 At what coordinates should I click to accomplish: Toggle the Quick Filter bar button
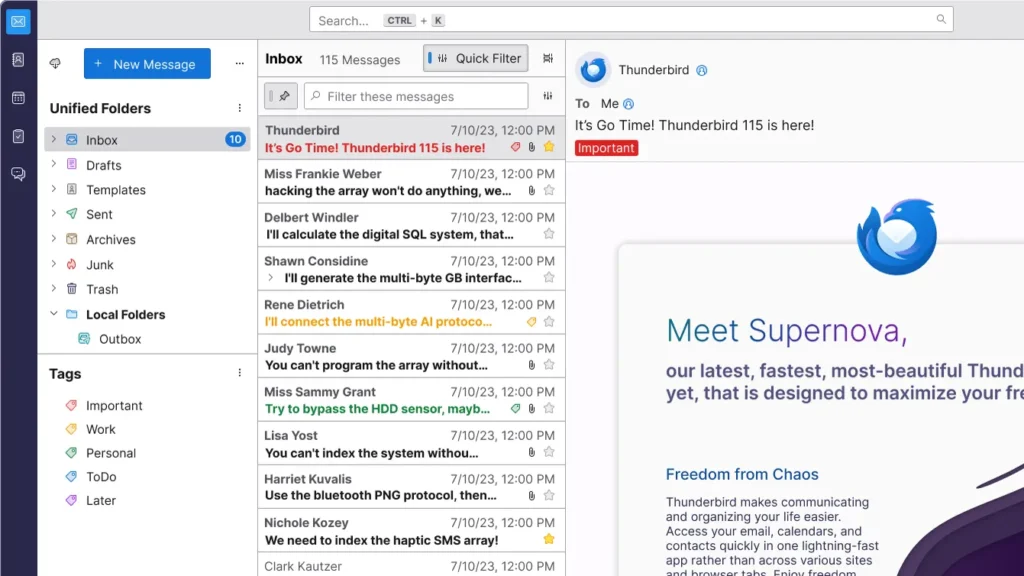475,59
